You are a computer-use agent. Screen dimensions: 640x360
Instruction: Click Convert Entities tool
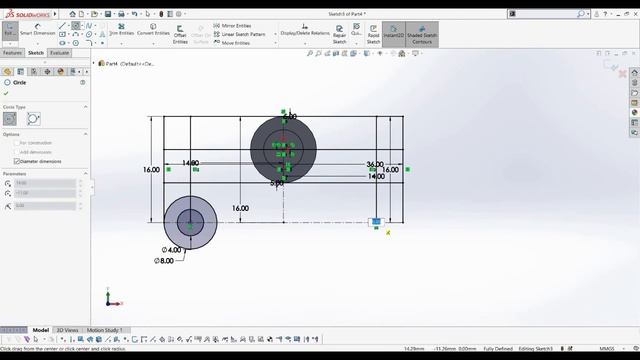tap(153, 29)
